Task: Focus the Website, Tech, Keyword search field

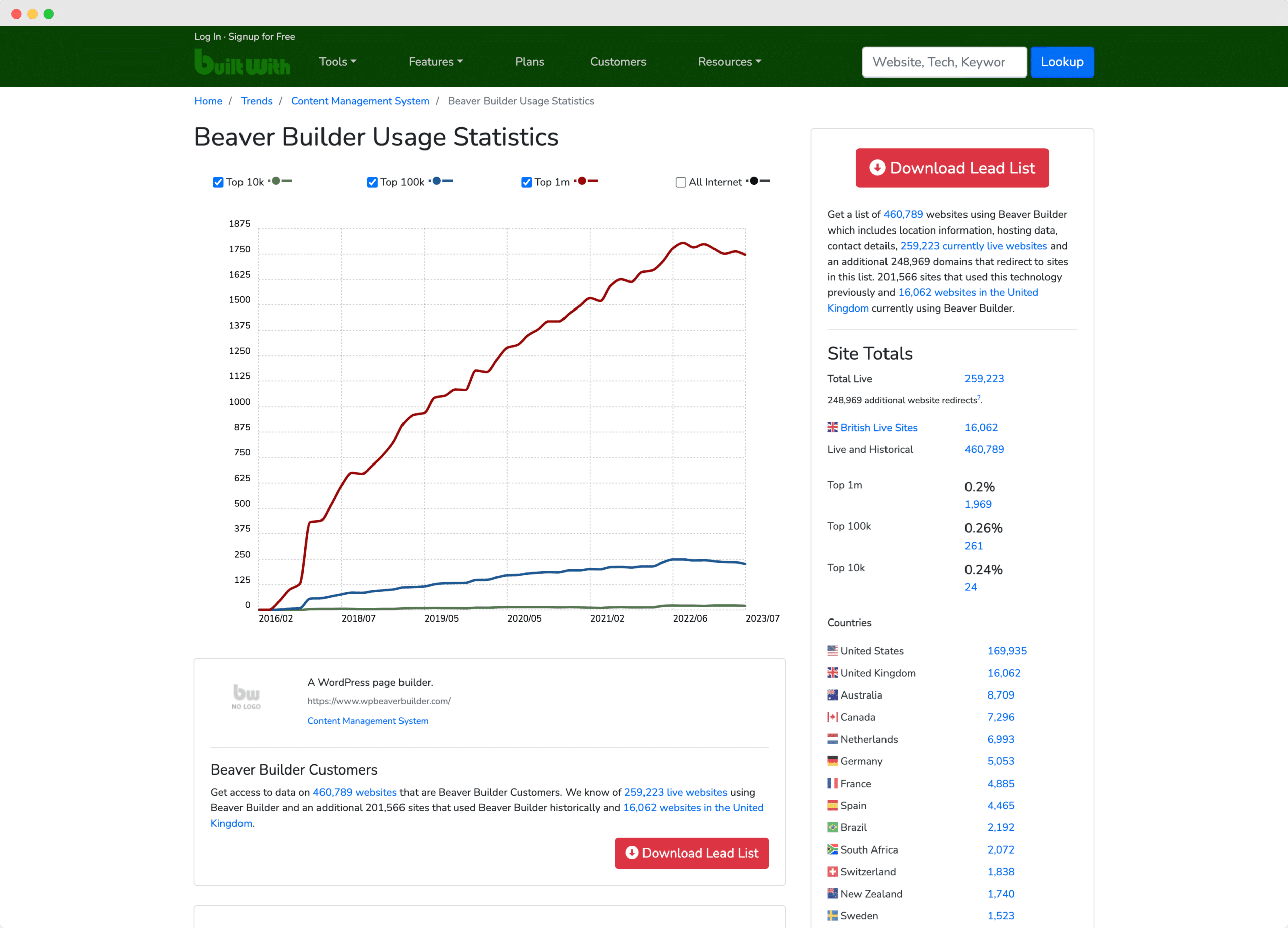Action: point(944,62)
